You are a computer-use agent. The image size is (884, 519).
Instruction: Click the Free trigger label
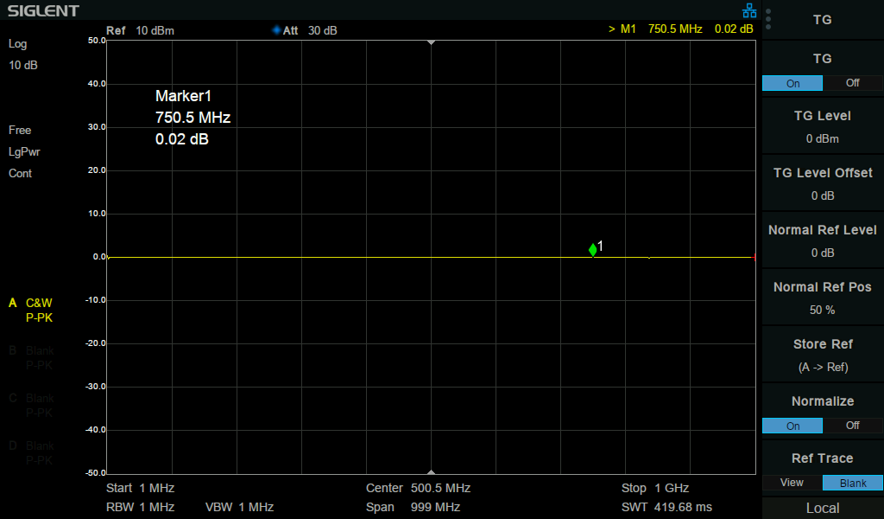point(20,130)
